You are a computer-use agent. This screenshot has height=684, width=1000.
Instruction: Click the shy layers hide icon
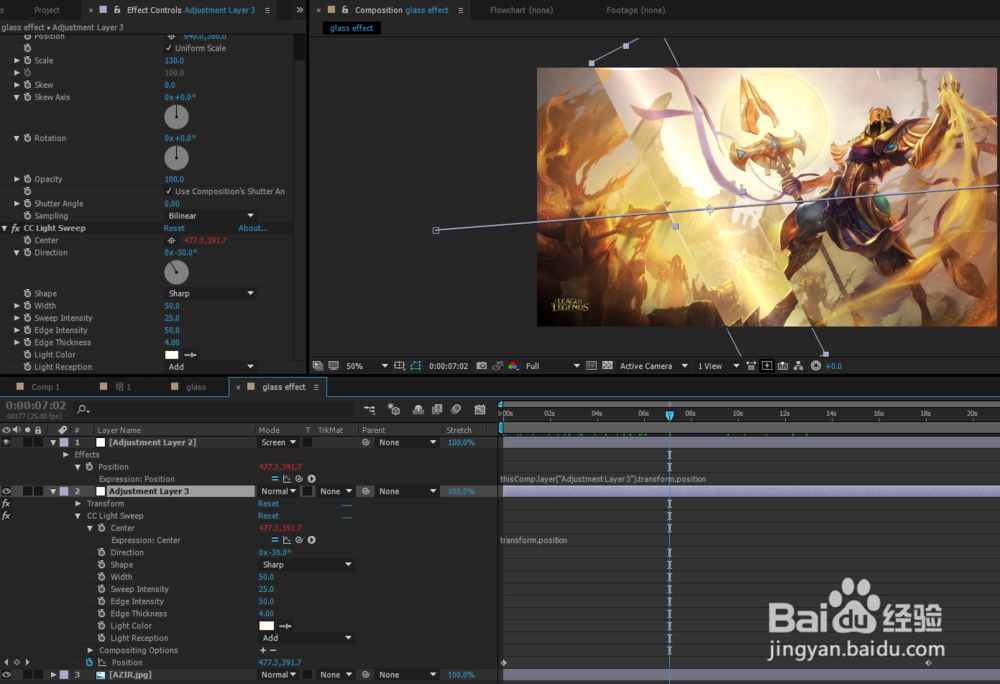[418, 409]
